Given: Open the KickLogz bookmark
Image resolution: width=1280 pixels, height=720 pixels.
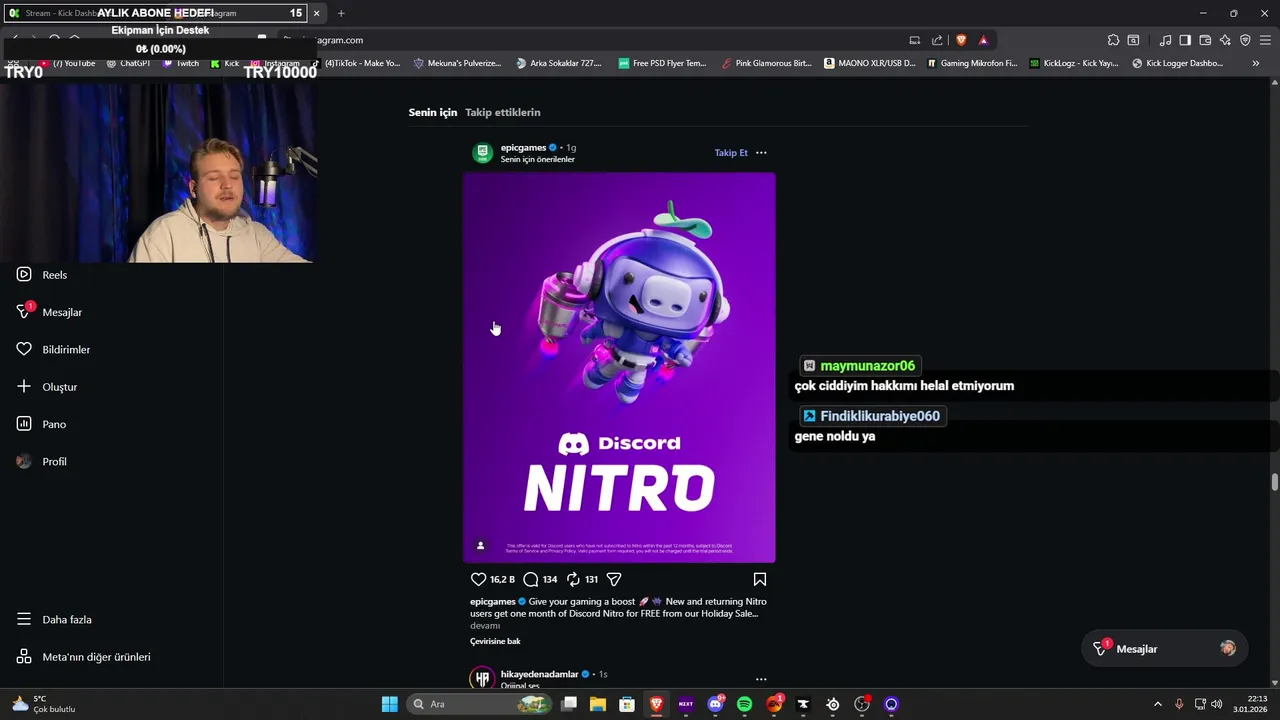Looking at the screenshot, I should tap(1074, 63).
